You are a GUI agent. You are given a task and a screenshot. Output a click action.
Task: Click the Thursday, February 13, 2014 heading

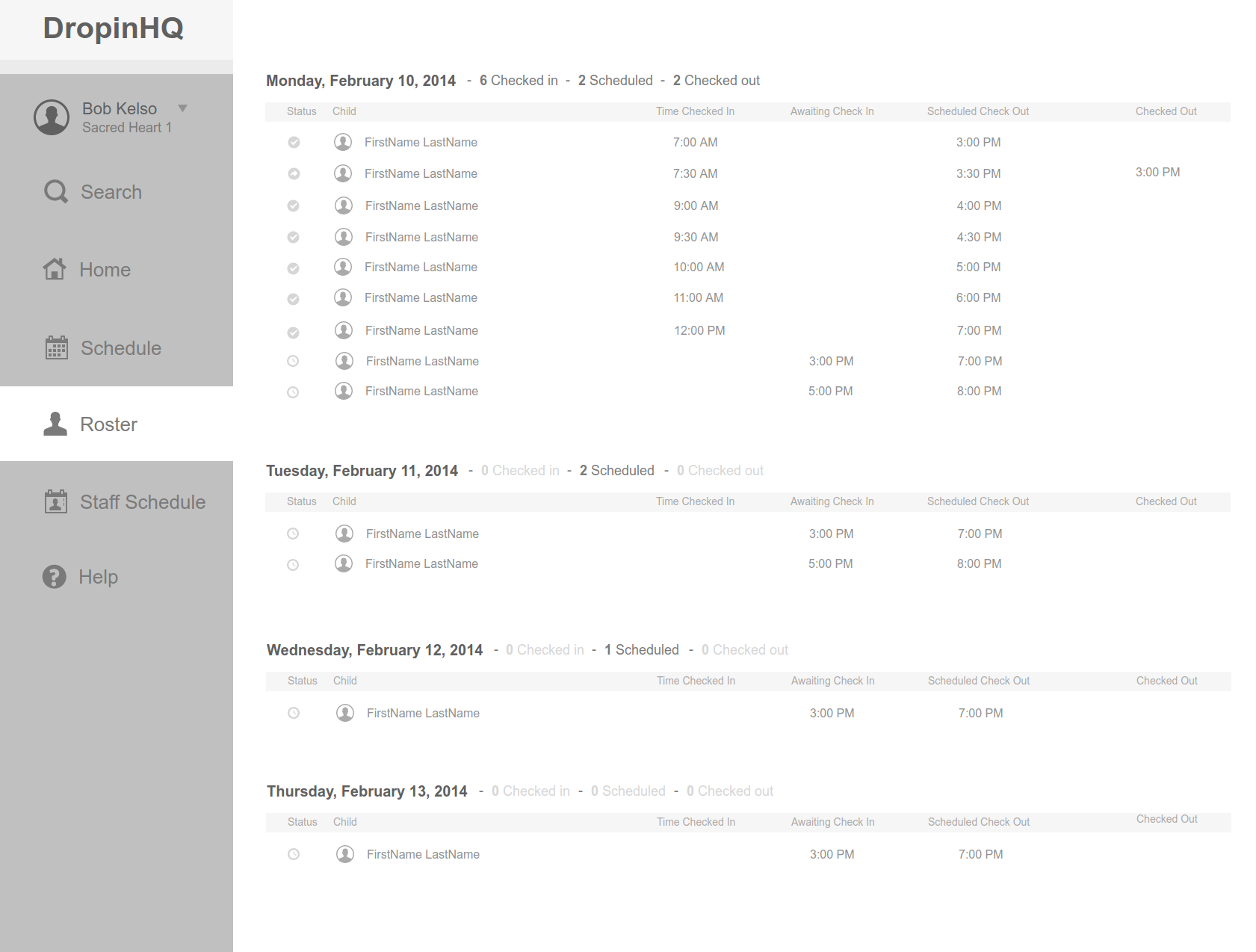coord(367,791)
